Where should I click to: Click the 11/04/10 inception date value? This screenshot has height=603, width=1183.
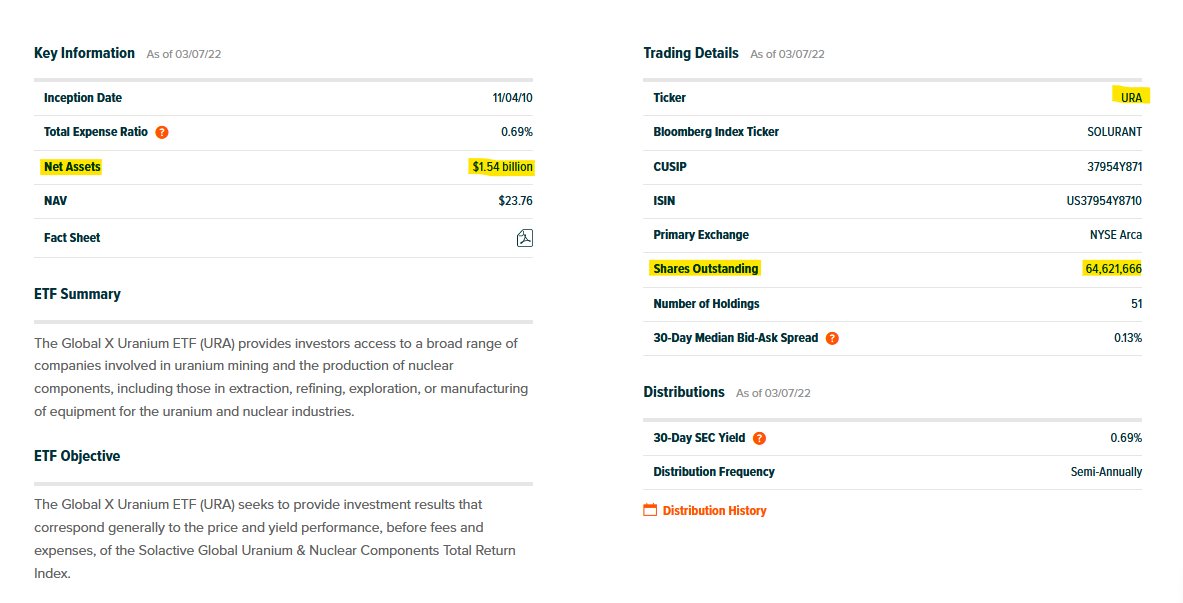(512, 97)
